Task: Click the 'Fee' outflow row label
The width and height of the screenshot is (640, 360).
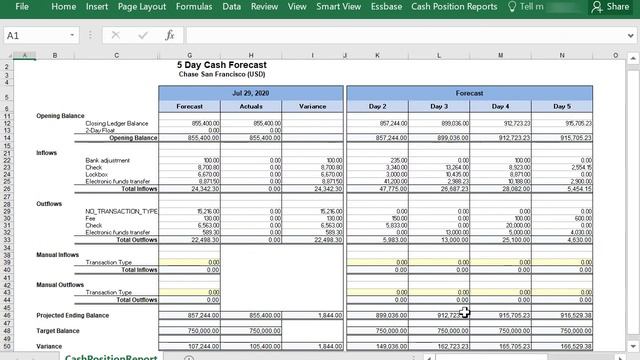Action: (x=90, y=218)
